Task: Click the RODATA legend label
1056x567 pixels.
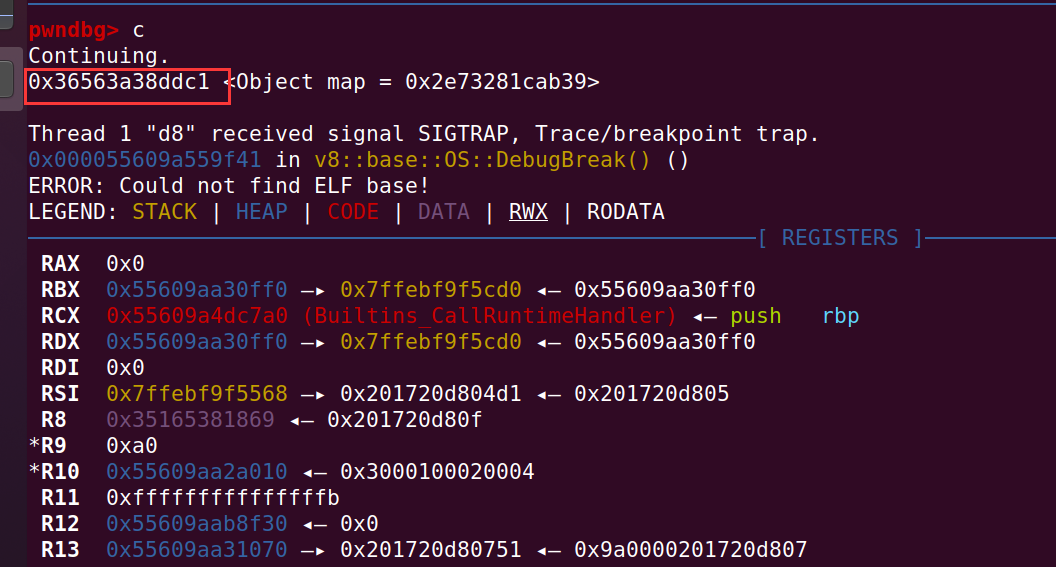Action: 626,212
